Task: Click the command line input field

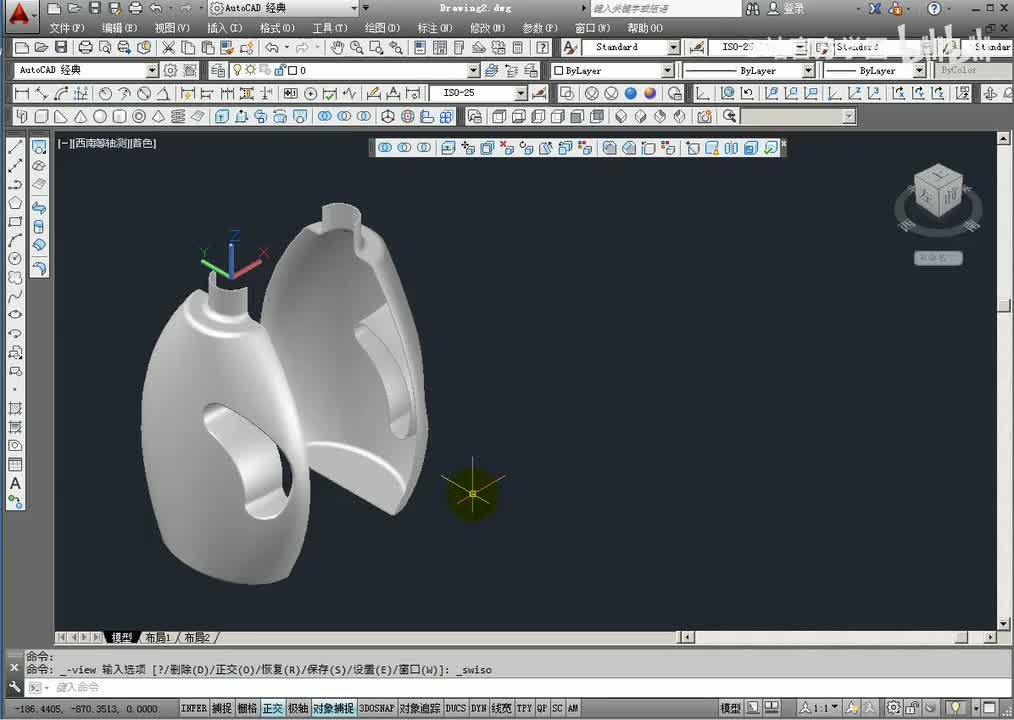Action: tap(517, 687)
